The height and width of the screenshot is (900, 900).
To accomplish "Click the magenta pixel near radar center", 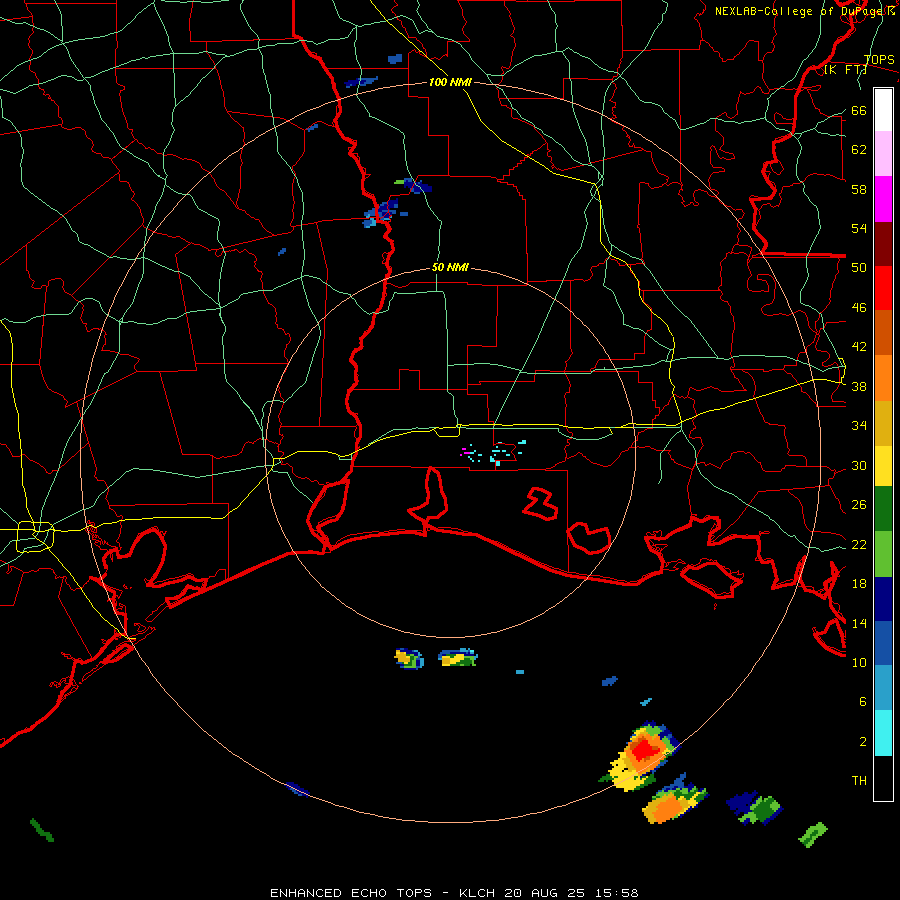I will tap(467, 453).
